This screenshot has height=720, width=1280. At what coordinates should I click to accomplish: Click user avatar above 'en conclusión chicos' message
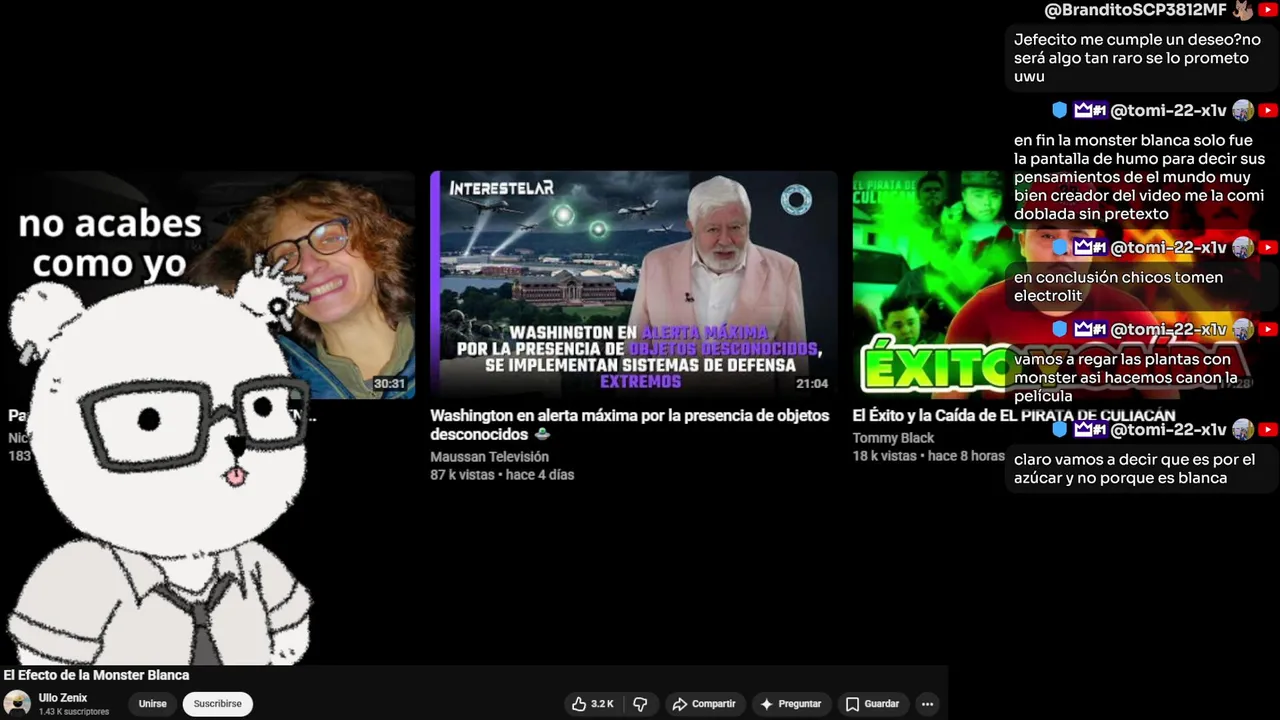[1243, 247]
